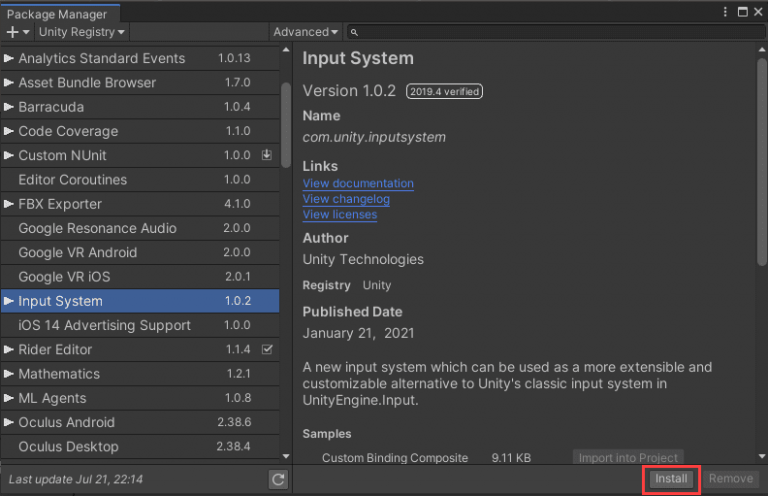Click the Install button
The image size is (768, 496).
(x=672, y=479)
